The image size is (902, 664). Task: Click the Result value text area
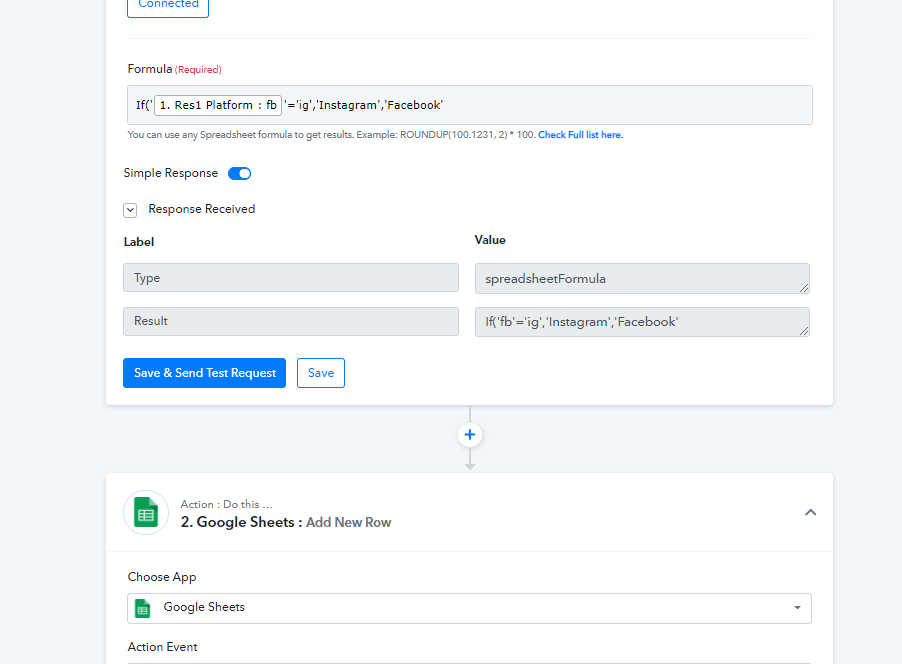[x=643, y=322]
